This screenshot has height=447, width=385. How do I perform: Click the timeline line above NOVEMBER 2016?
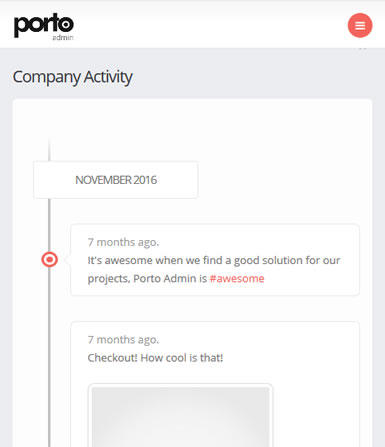(x=49, y=149)
